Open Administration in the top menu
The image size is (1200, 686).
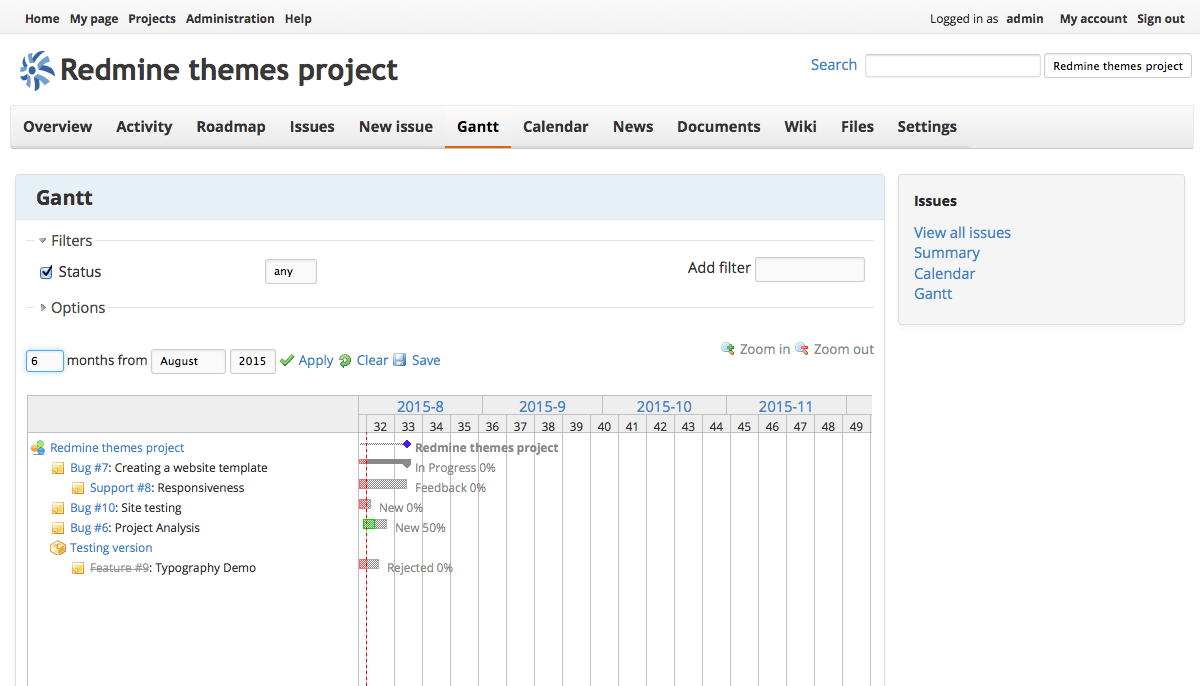coord(230,19)
